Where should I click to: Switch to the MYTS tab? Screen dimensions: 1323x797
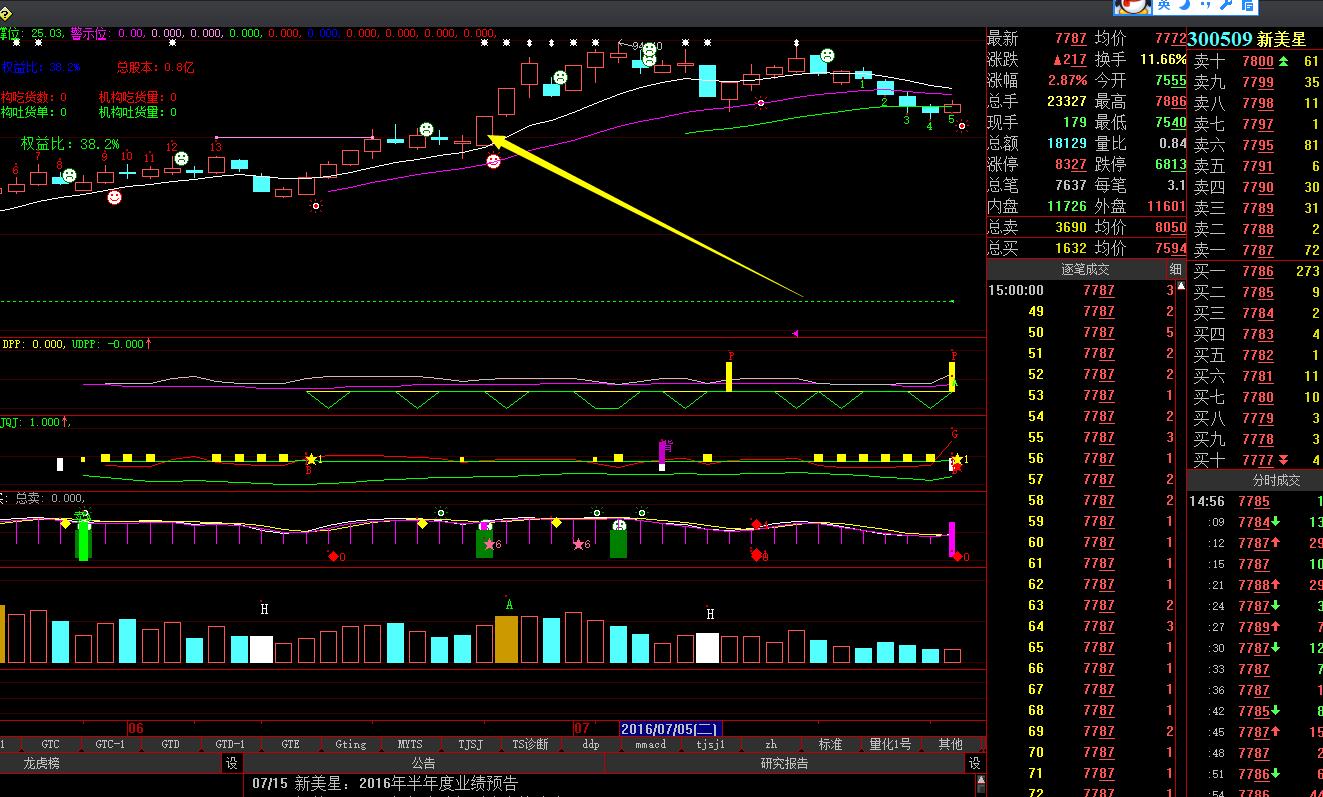click(x=410, y=744)
